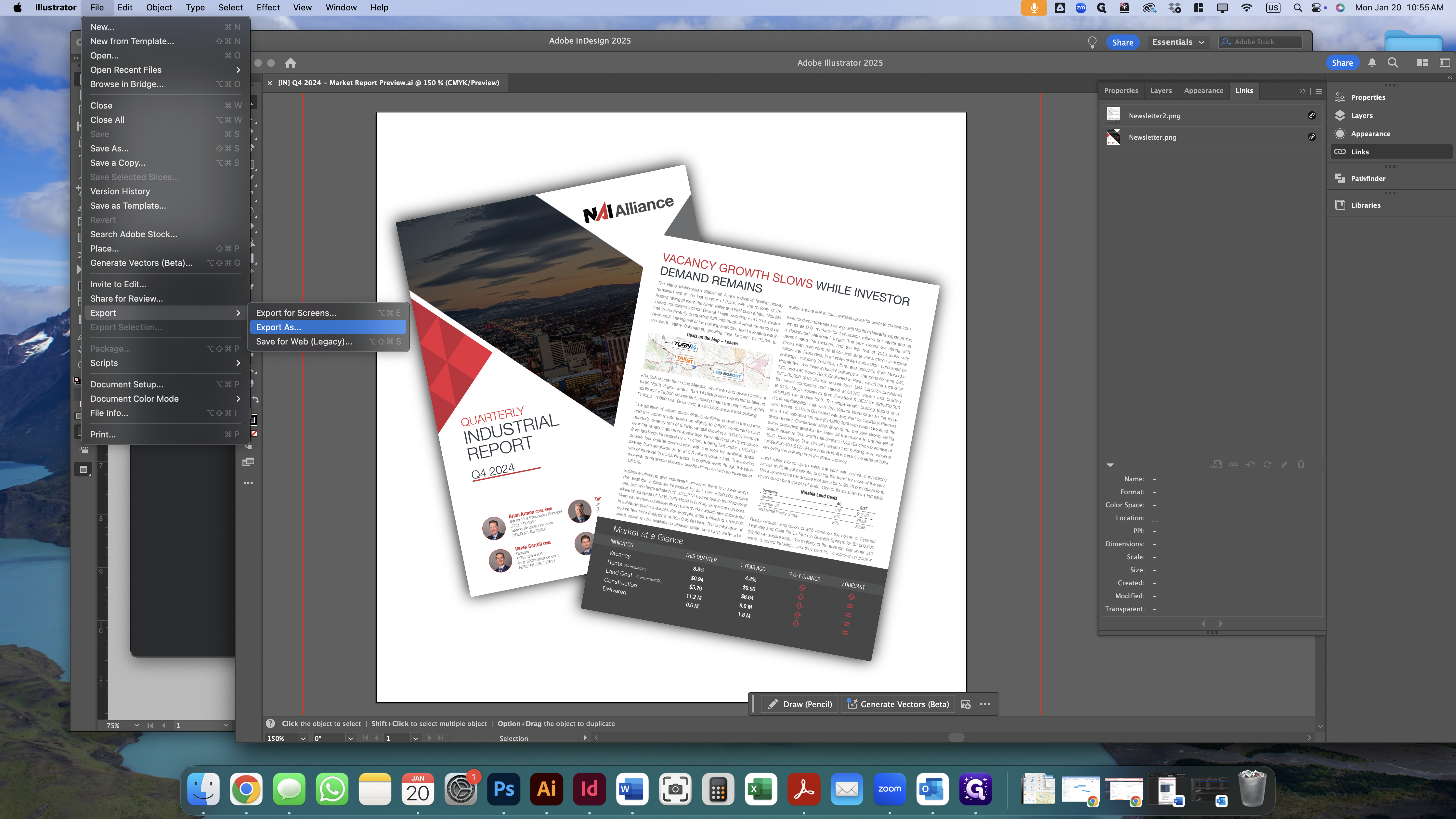
Task: Collapse the link info disclosure triangle
Action: tap(1110, 465)
